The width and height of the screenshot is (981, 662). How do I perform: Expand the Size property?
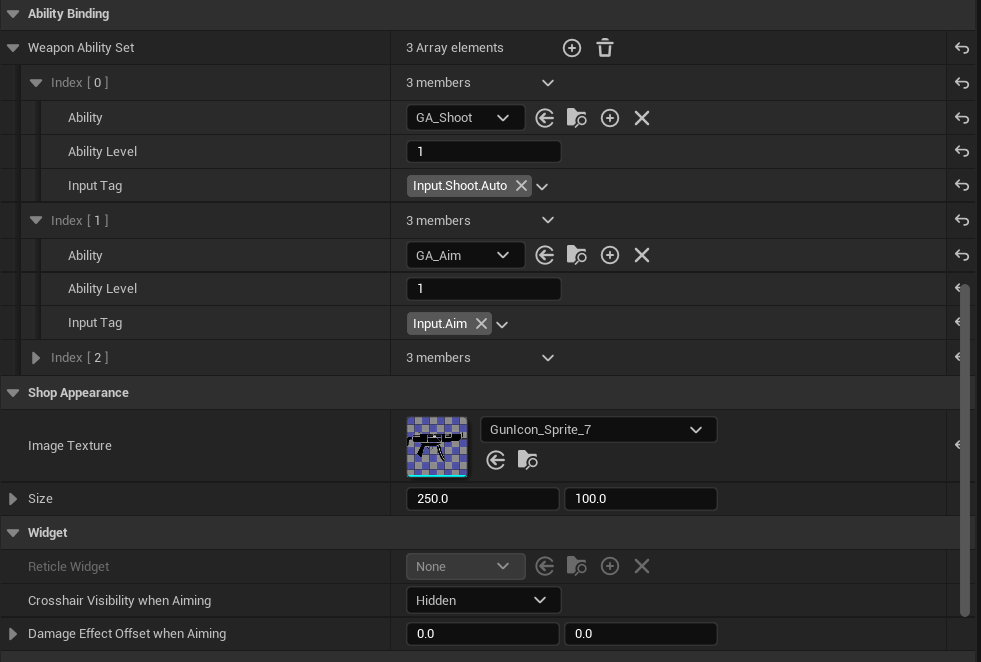(13, 499)
